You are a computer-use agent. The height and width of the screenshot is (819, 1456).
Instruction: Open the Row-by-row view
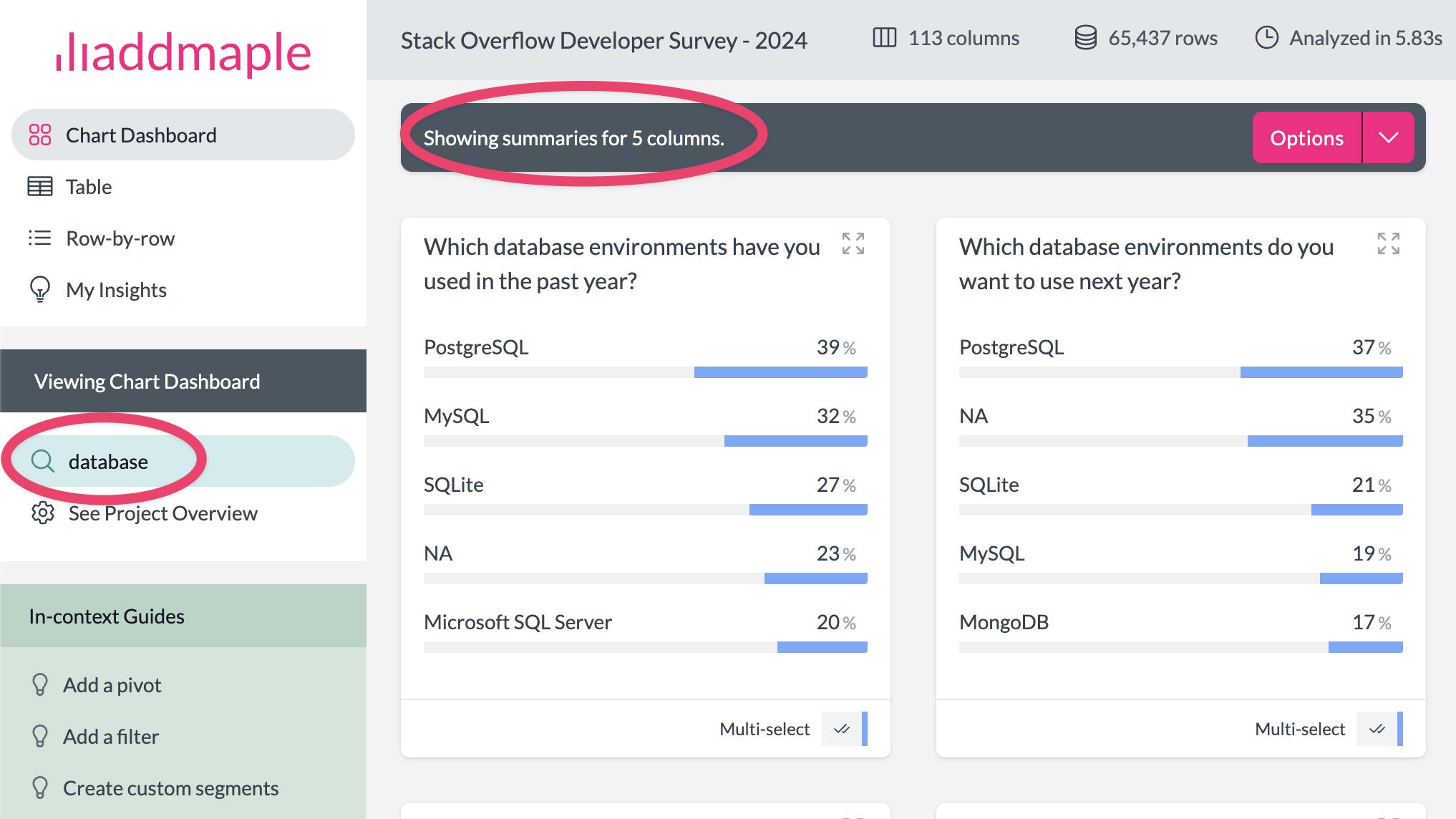pyautogui.click(x=120, y=238)
